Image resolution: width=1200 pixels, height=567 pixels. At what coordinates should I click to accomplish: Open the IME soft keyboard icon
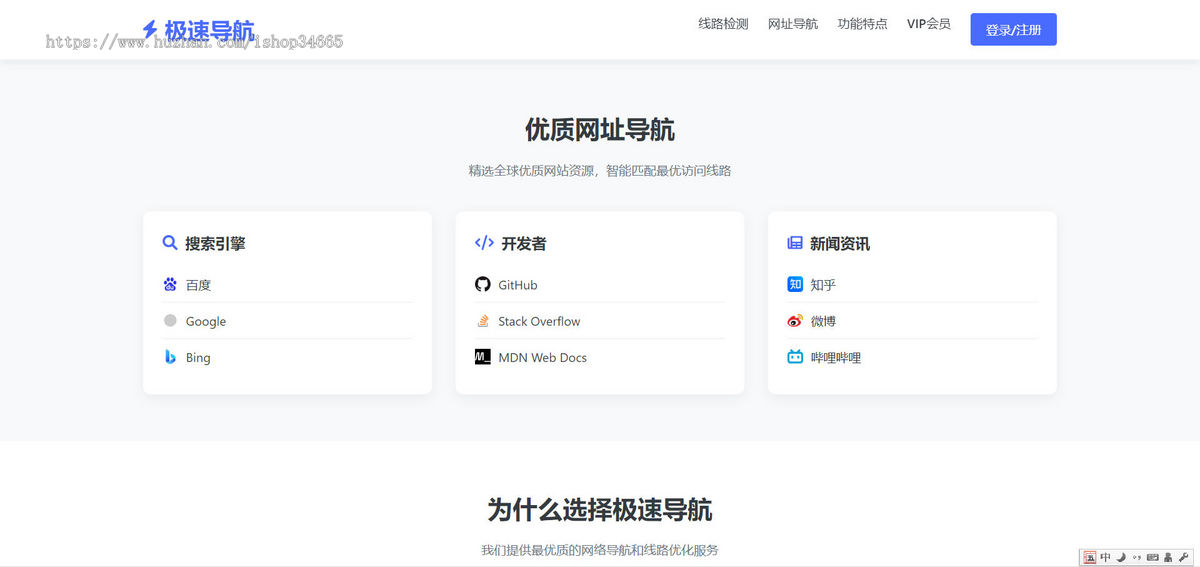[x=1152, y=557]
